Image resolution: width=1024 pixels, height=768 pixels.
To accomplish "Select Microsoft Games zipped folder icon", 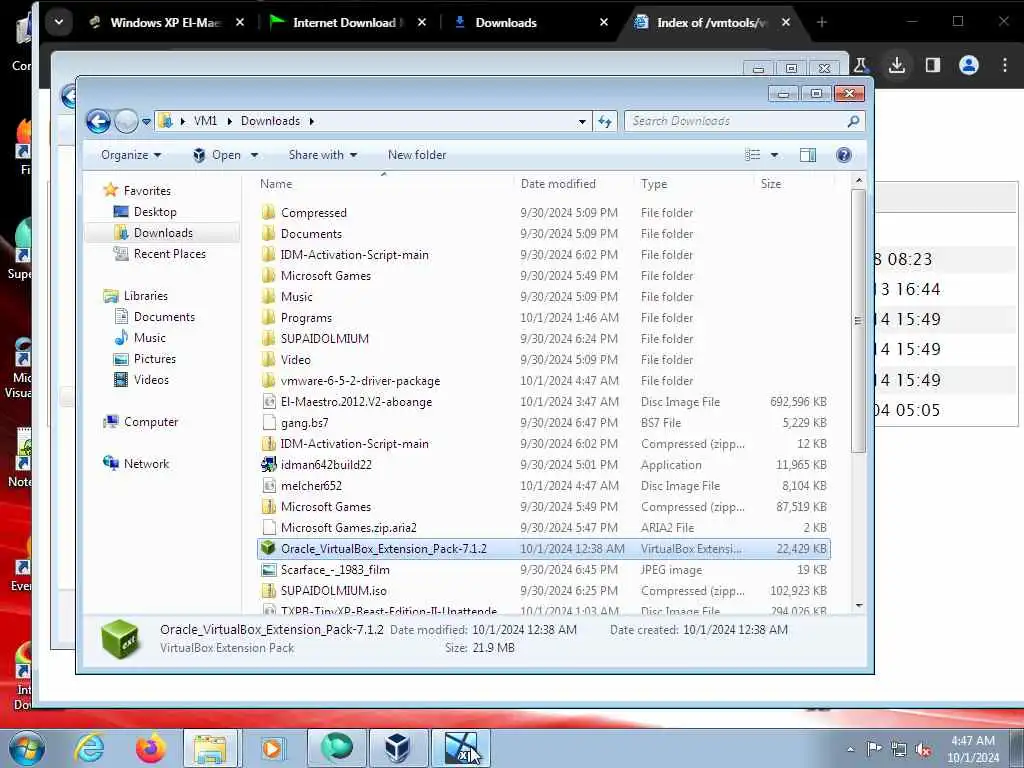I will 268,506.
